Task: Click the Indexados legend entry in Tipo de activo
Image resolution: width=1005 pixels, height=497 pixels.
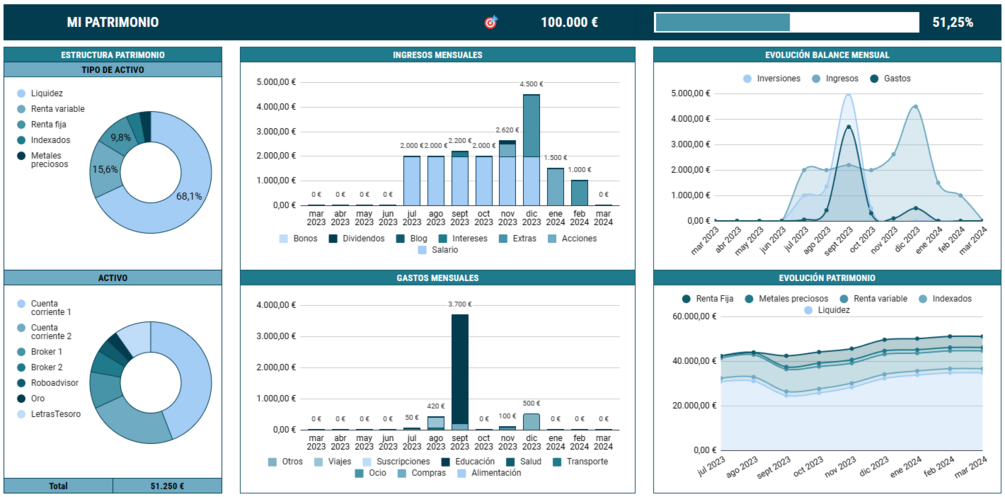Action: (x=44, y=140)
